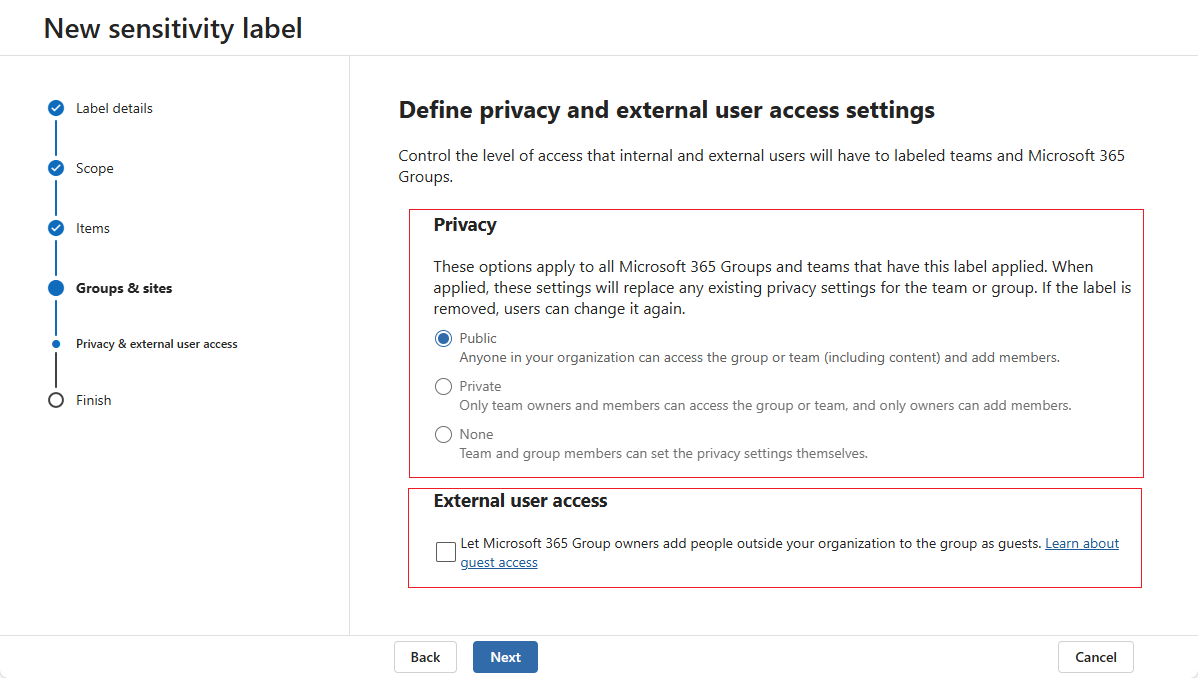Click the empty circle icon next to Finish
Viewport: 1198px width, 678px height.
point(55,399)
